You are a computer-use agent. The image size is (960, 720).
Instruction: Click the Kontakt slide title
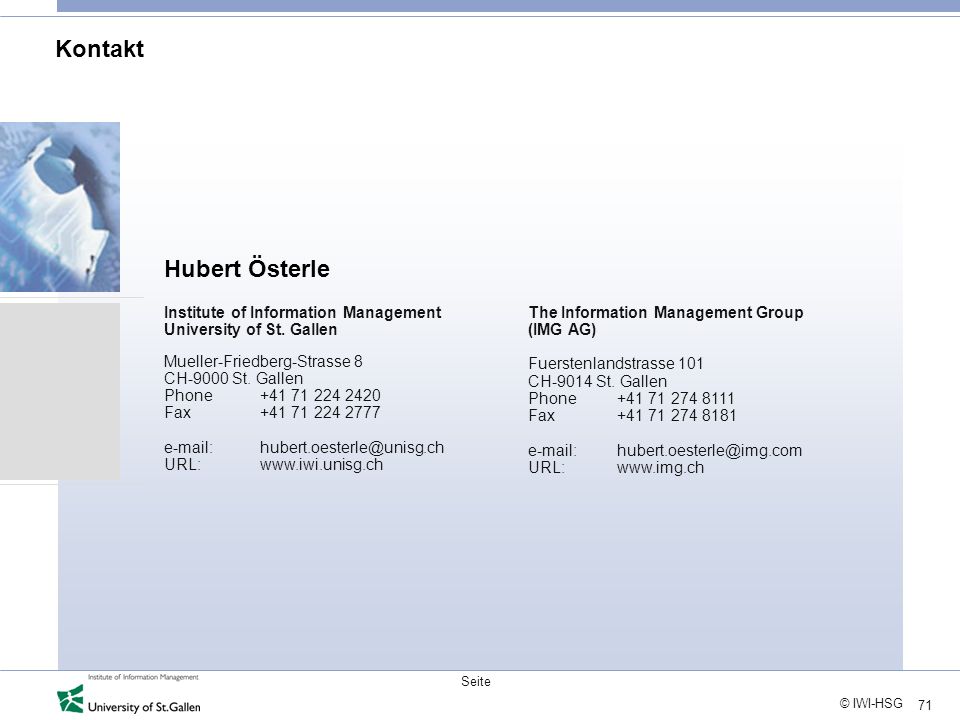pos(100,49)
